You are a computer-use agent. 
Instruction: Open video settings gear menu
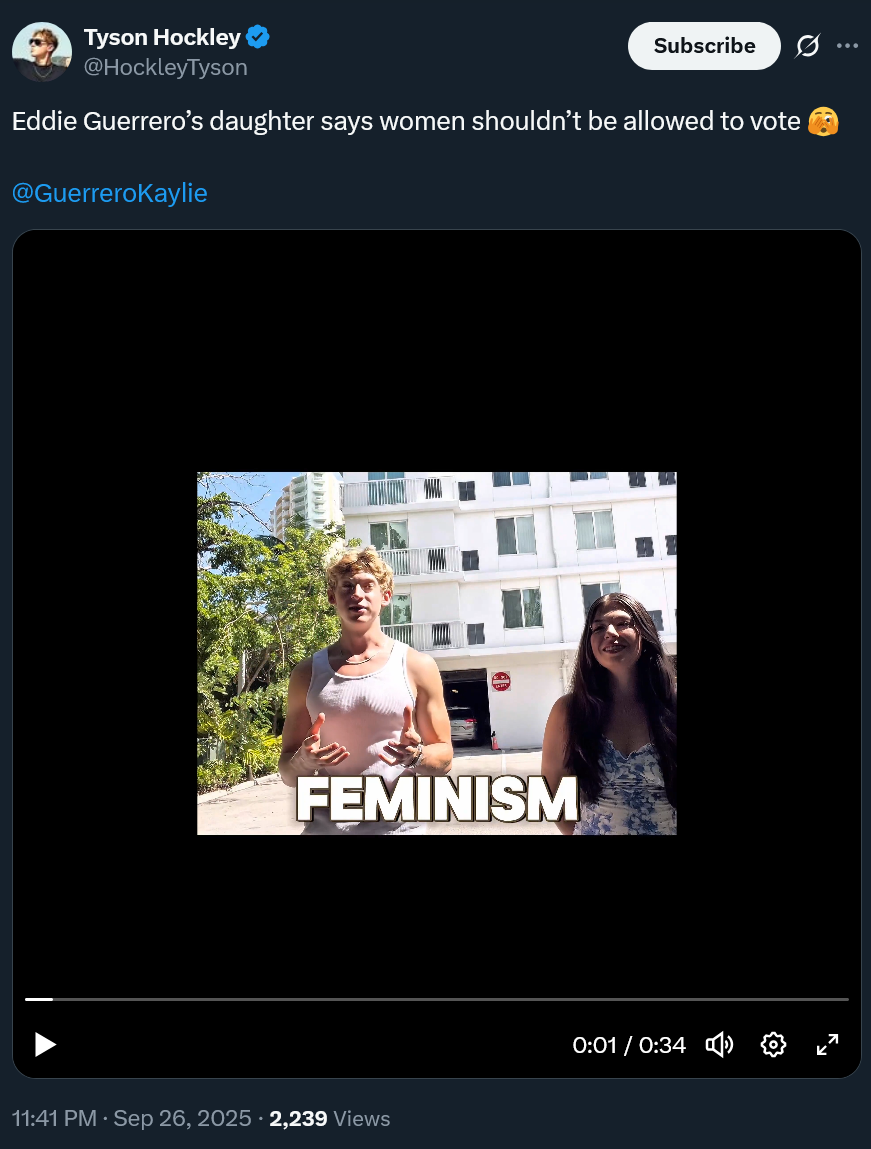773,1044
